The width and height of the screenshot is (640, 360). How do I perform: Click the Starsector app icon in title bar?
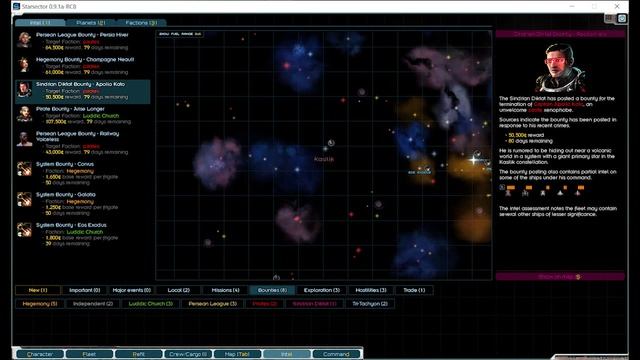coord(16,7)
